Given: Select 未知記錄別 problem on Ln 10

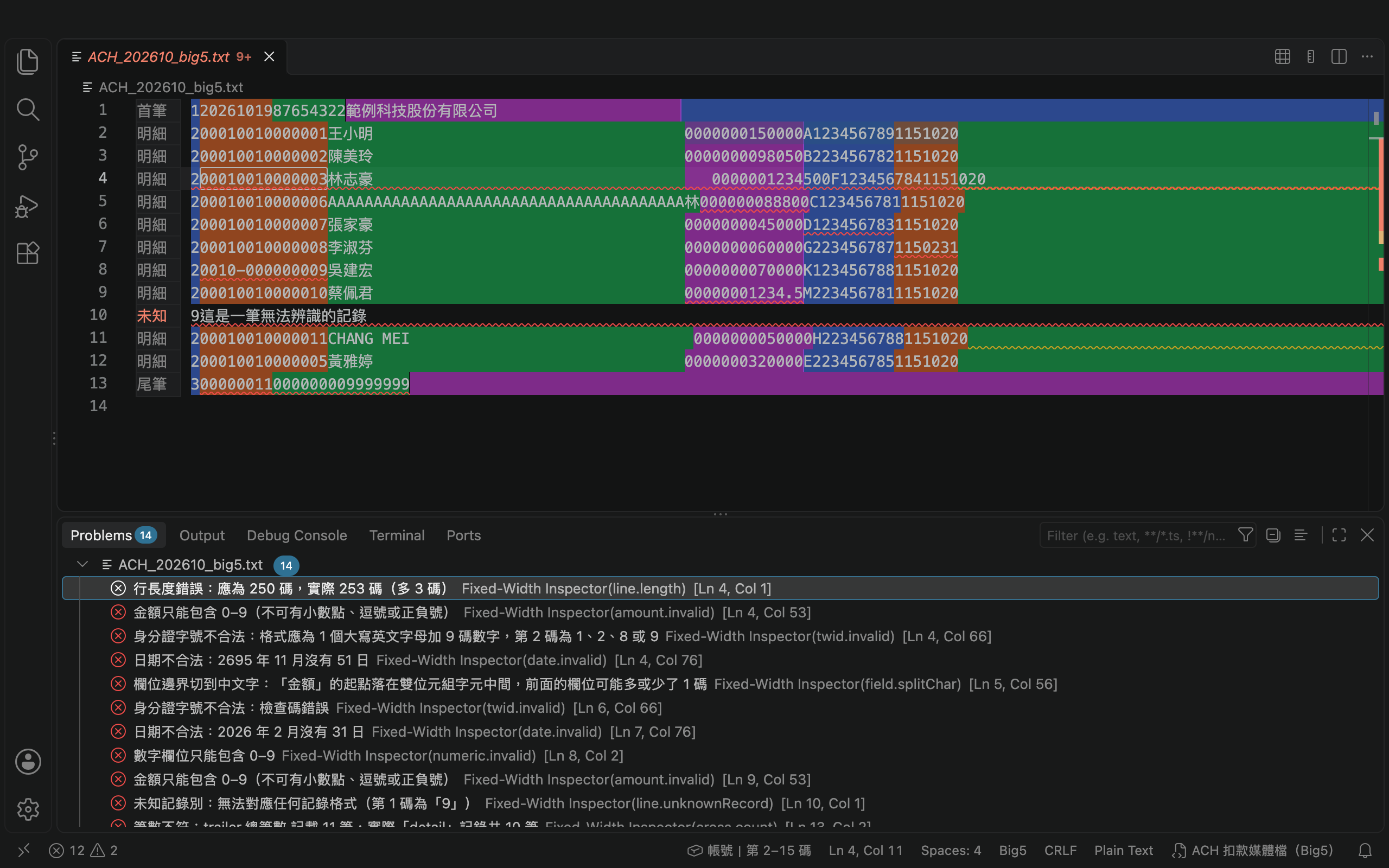Looking at the screenshot, I should tap(721, 803).
